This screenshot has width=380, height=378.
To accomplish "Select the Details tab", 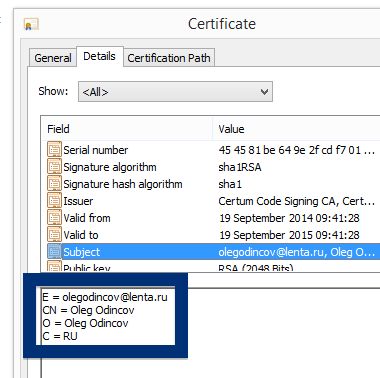I will 100,56.
